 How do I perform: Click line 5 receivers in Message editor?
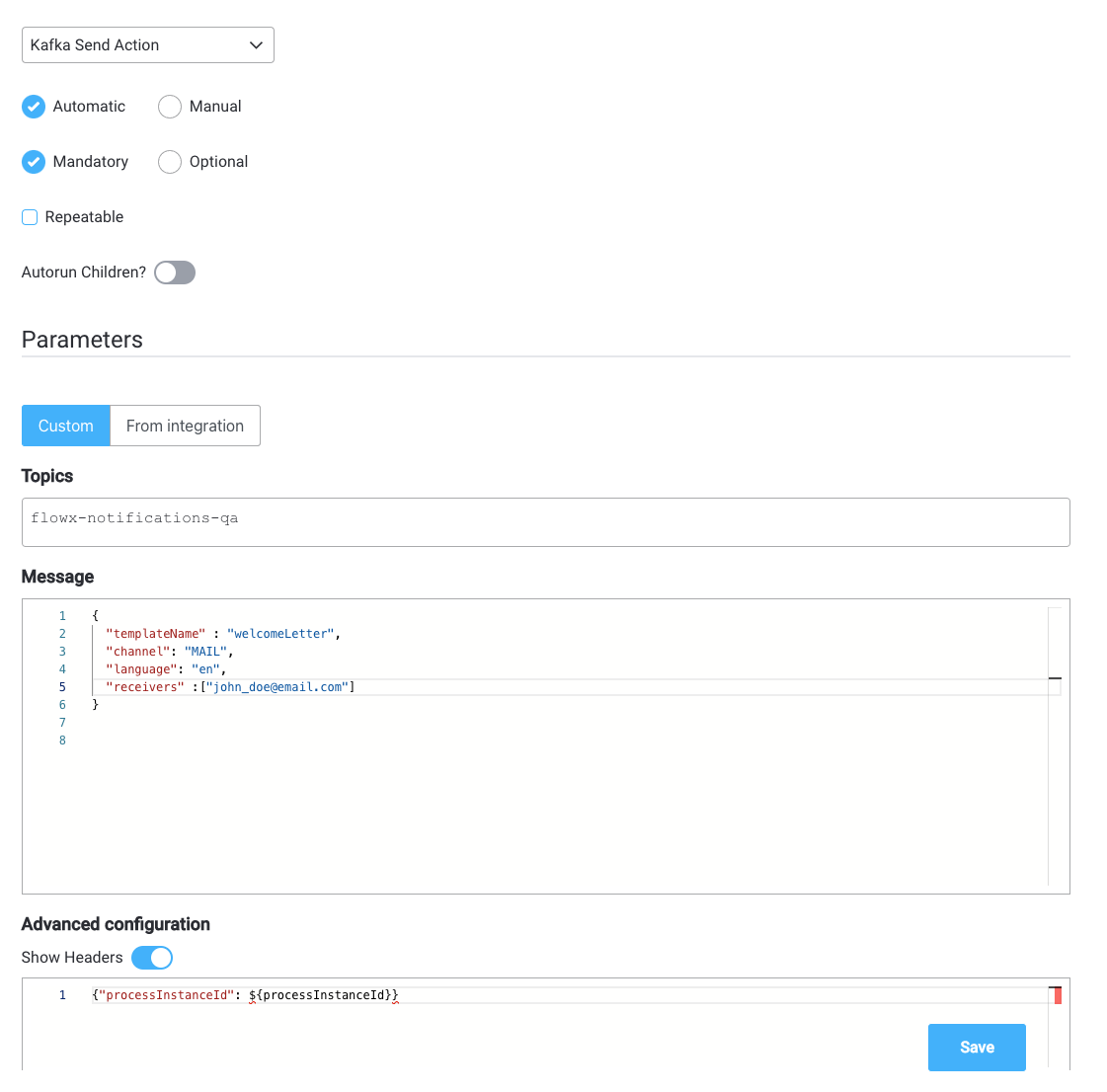click(569, 687)
